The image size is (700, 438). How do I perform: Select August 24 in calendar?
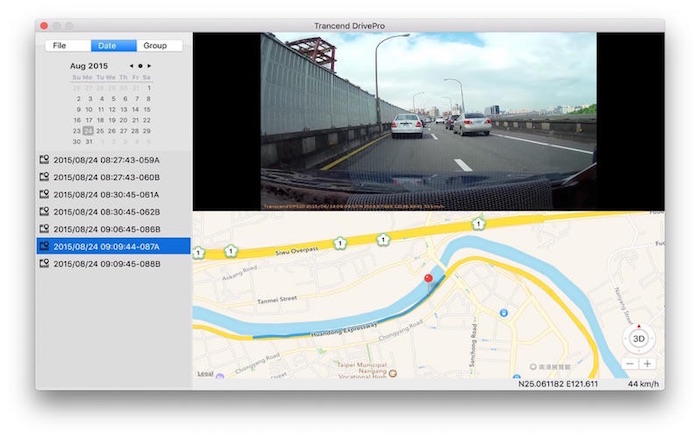click(88, 131)
